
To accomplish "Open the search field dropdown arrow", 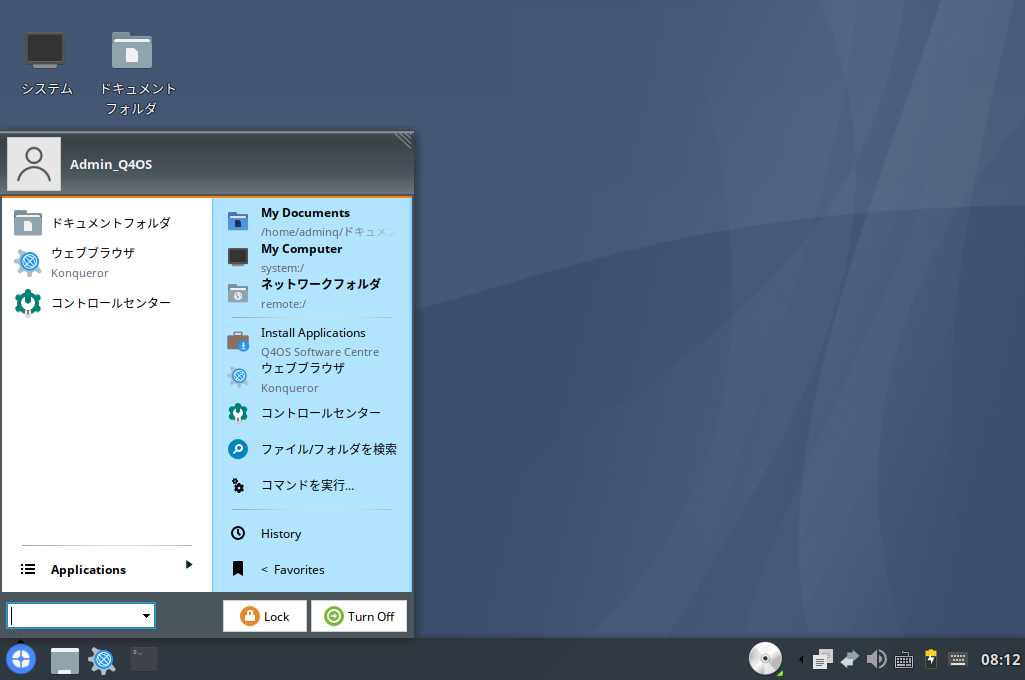I will [147, 616].
